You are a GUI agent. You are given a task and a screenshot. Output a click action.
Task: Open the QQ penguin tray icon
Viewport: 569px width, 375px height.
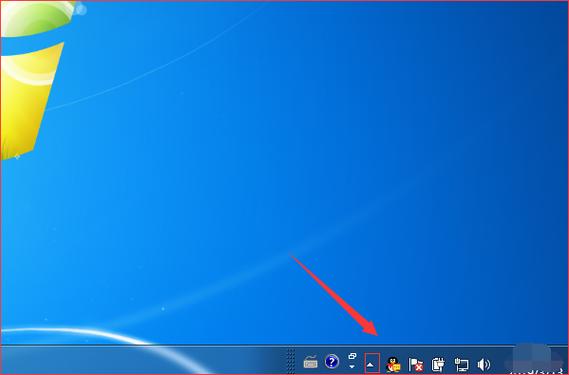[393, 364]
